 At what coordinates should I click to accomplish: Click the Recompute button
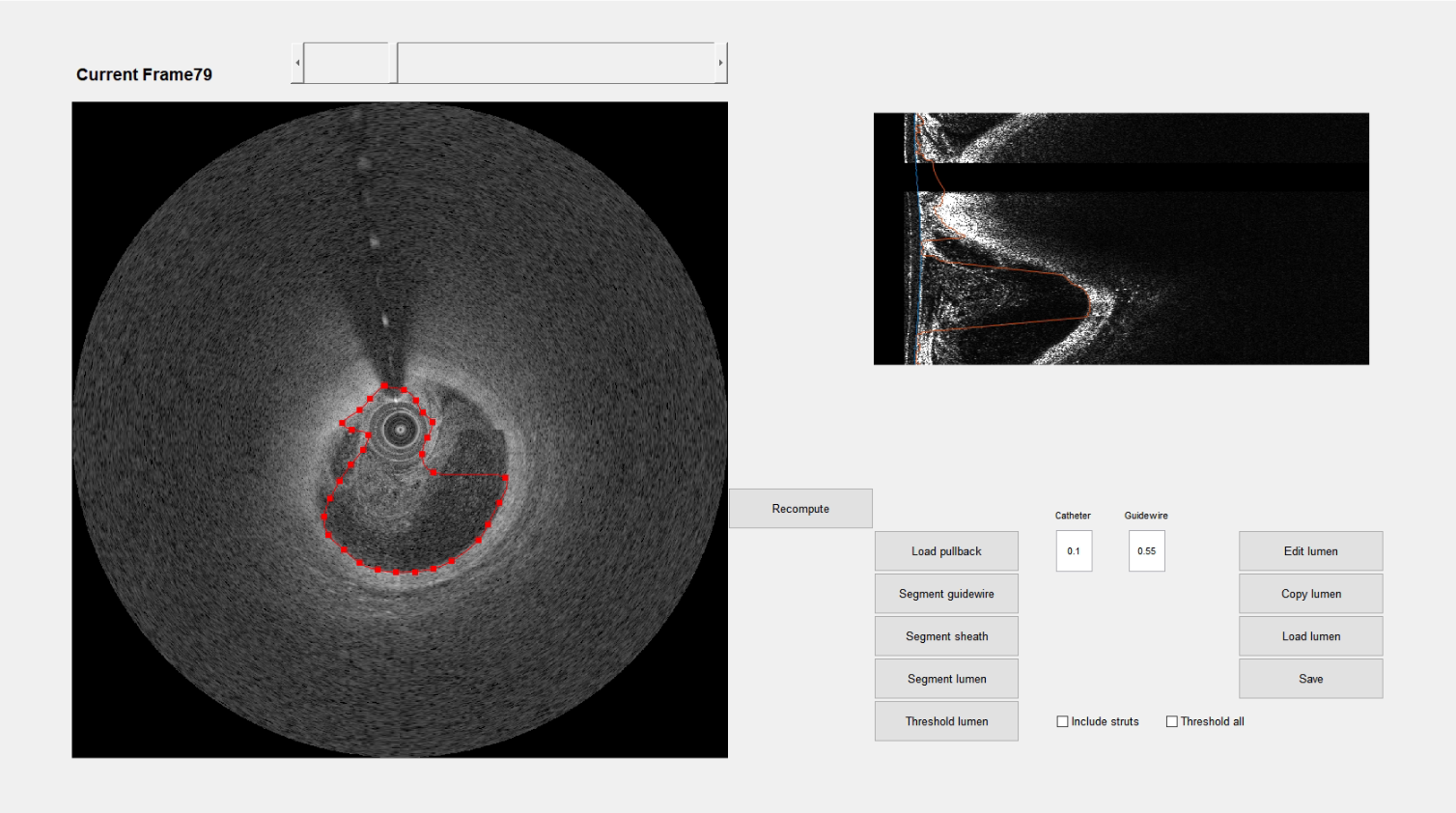tap(800, 509)
